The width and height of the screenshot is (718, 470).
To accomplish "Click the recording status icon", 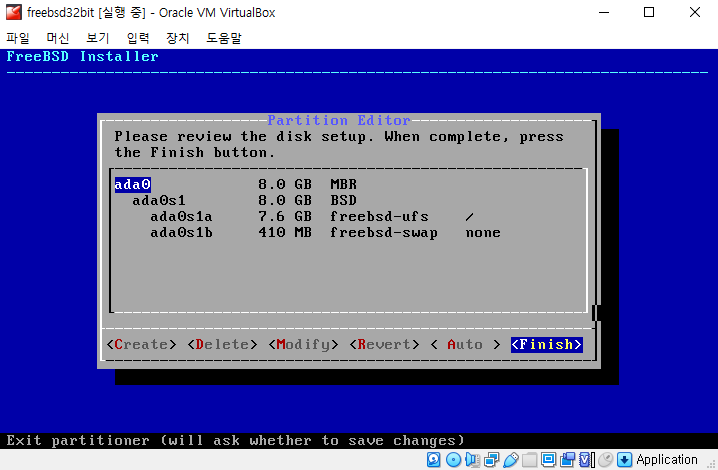I will point(567,459).
